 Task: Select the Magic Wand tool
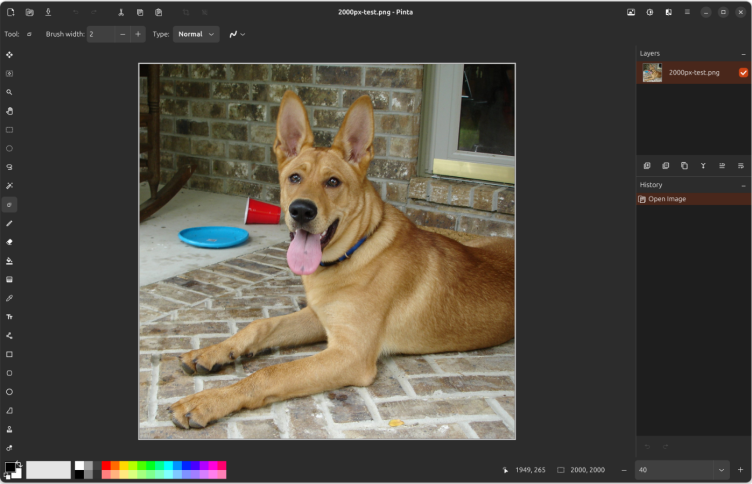coord(10,186)
